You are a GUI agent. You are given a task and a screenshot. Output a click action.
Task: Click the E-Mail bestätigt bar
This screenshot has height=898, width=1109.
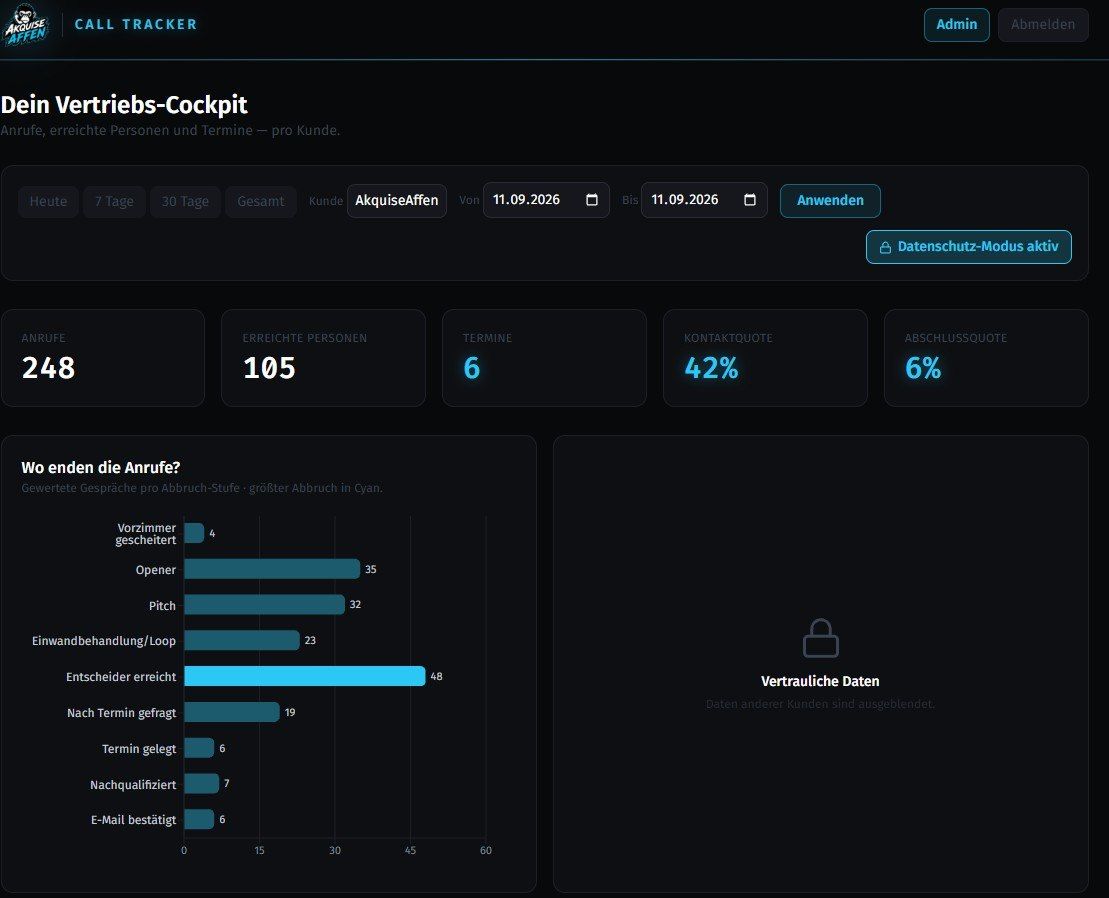coord(199,819)
